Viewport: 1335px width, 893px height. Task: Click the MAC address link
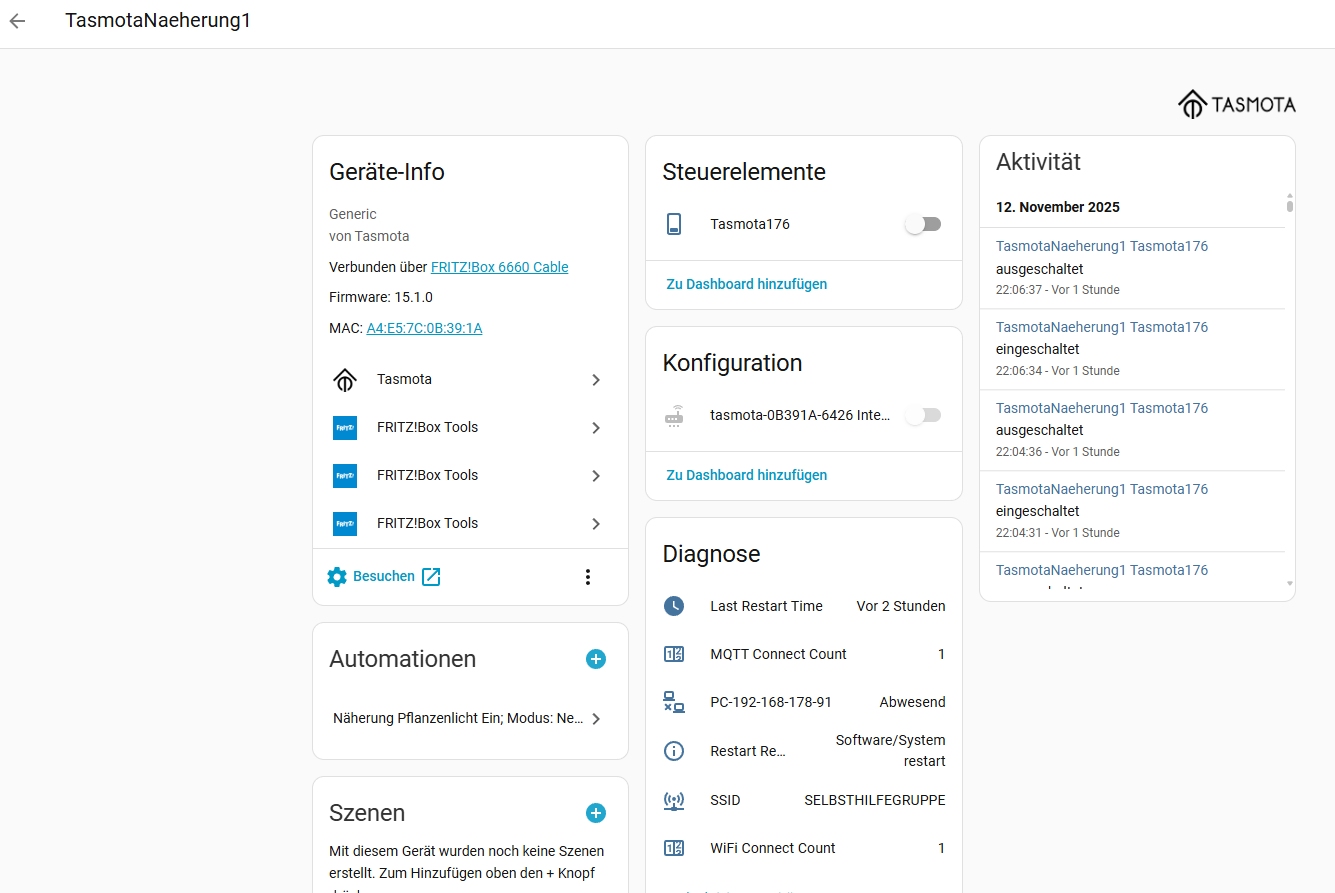click(x=424, y=328)
